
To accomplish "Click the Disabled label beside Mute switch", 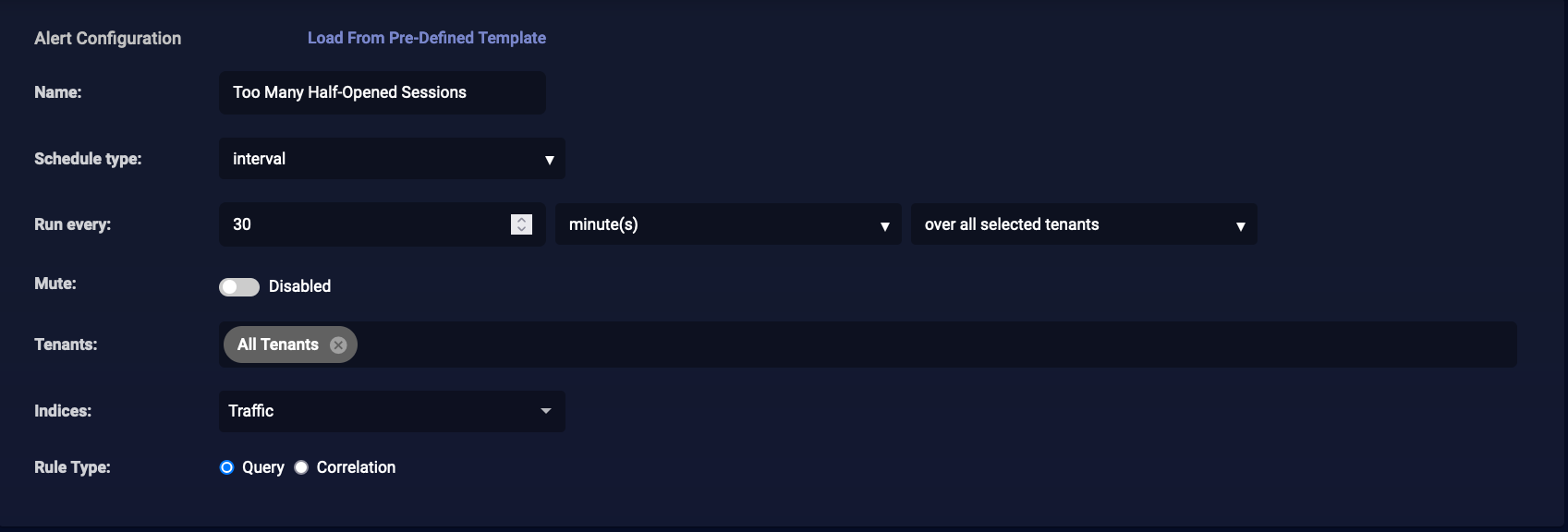I will point(299,286).
